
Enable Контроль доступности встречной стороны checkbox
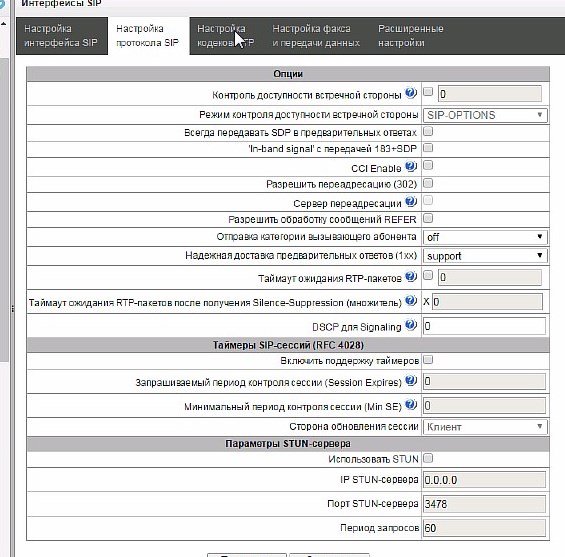(x=428, y=92)
